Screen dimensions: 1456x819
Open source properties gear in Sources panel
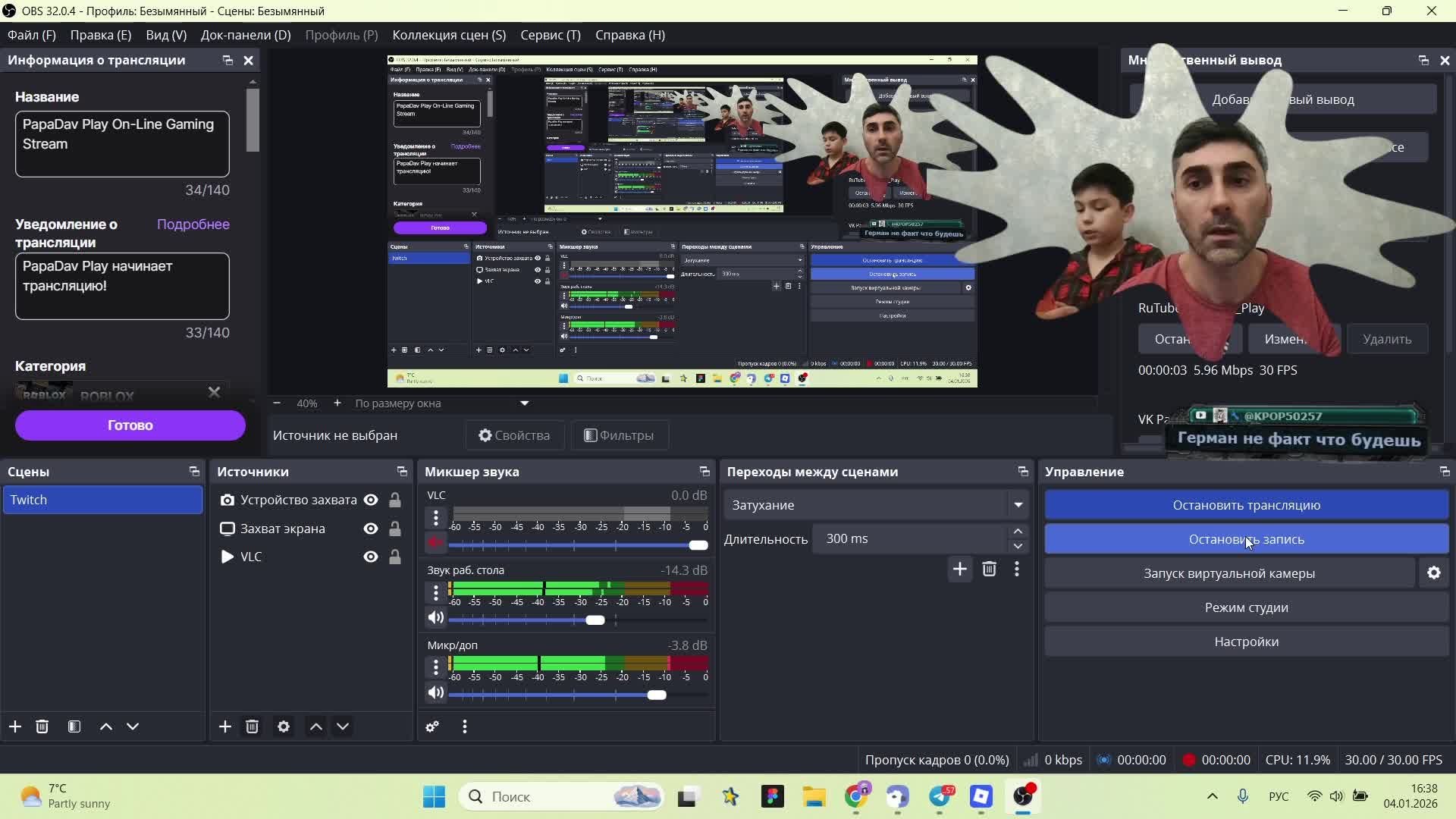tap(284, 726)
